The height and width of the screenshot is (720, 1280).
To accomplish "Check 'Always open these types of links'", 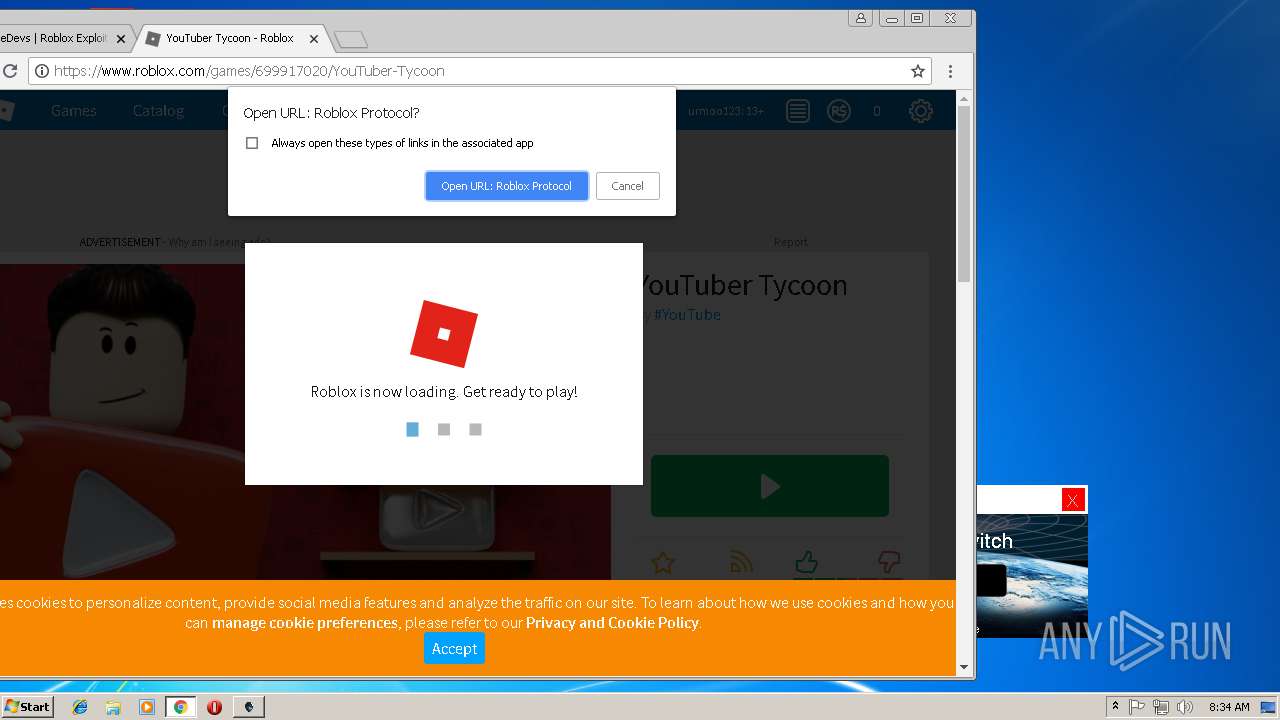I will click(252, 143).
